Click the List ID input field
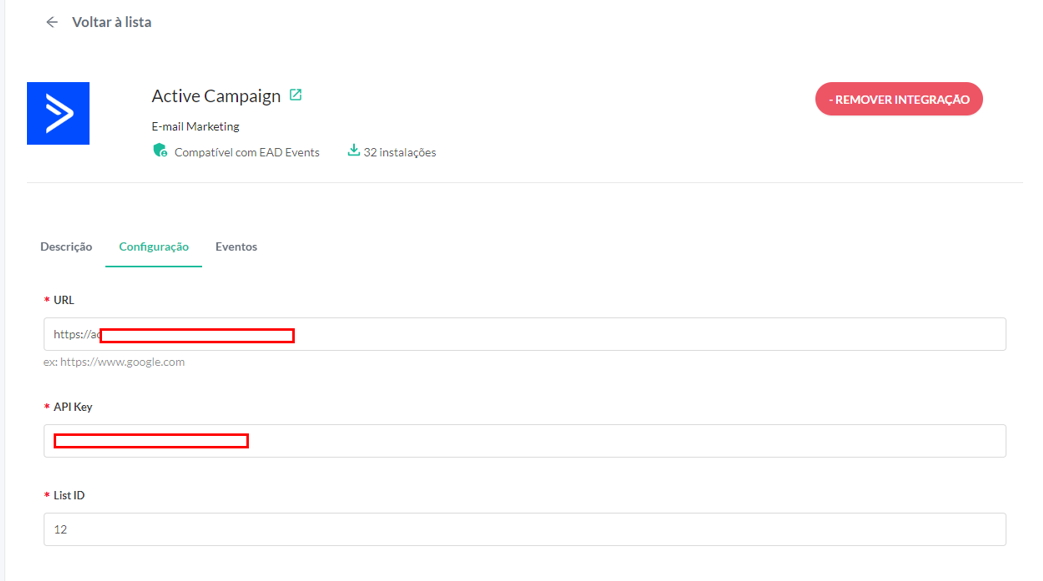The height and width of the screenshot is (581, 1043). pyautogui.click(x=525, y=529)
